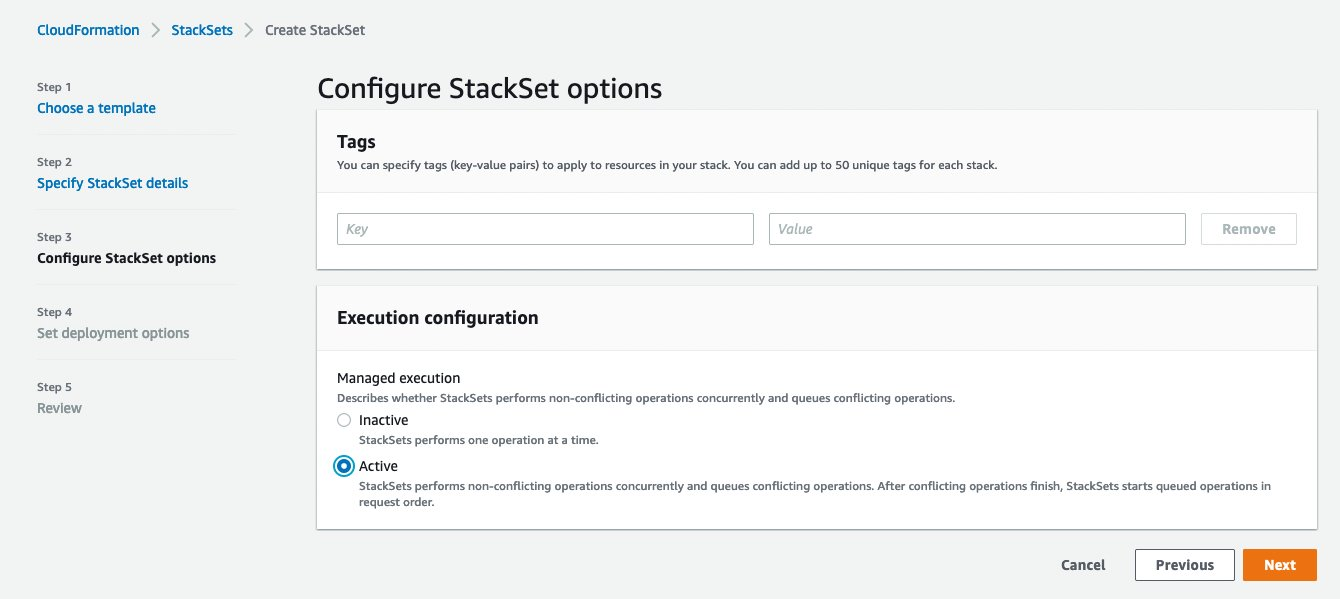Go to Step 1 Choose a template

tap(96, 107)
